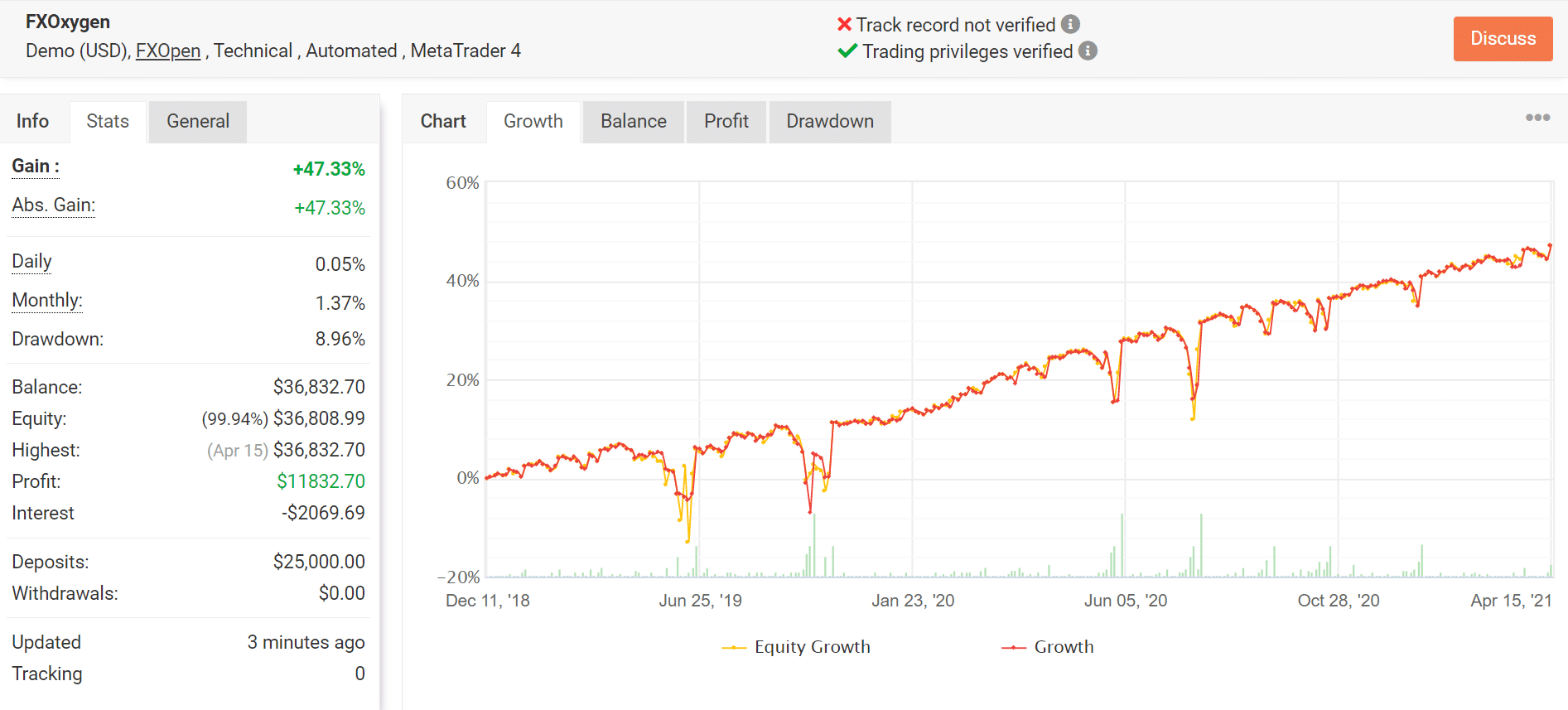Image resolution: width=1568 pixels, height=710 pixels.
Task: Click the Daily stat label
Action: 31,262
